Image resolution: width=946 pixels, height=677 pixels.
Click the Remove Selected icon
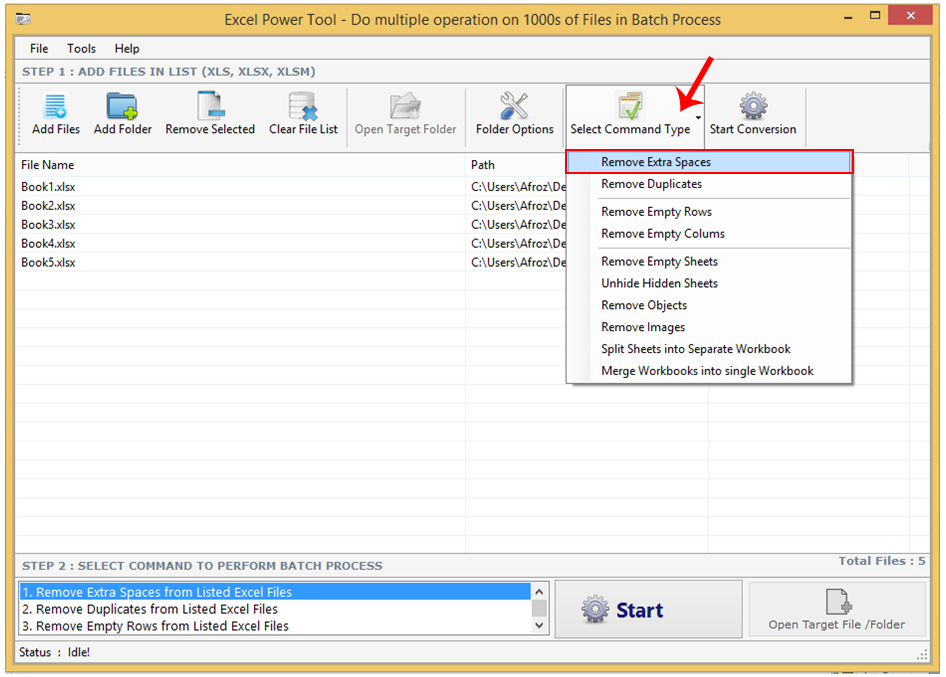[211, 106]
